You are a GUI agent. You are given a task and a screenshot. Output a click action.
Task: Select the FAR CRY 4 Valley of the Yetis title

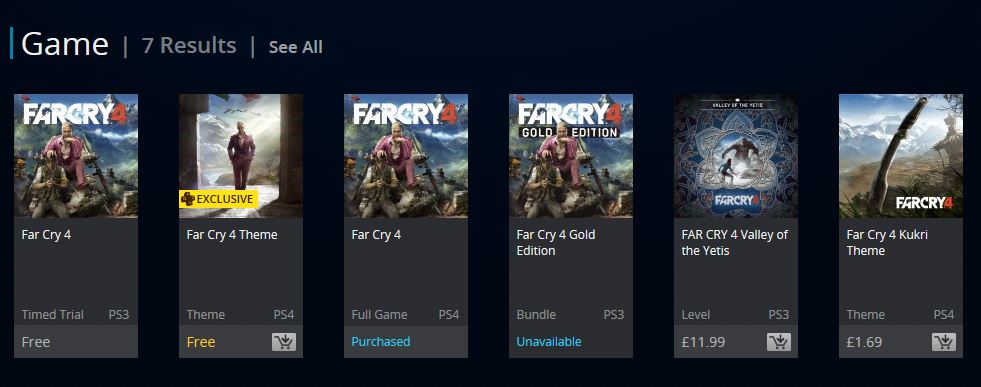click(734, 243)
